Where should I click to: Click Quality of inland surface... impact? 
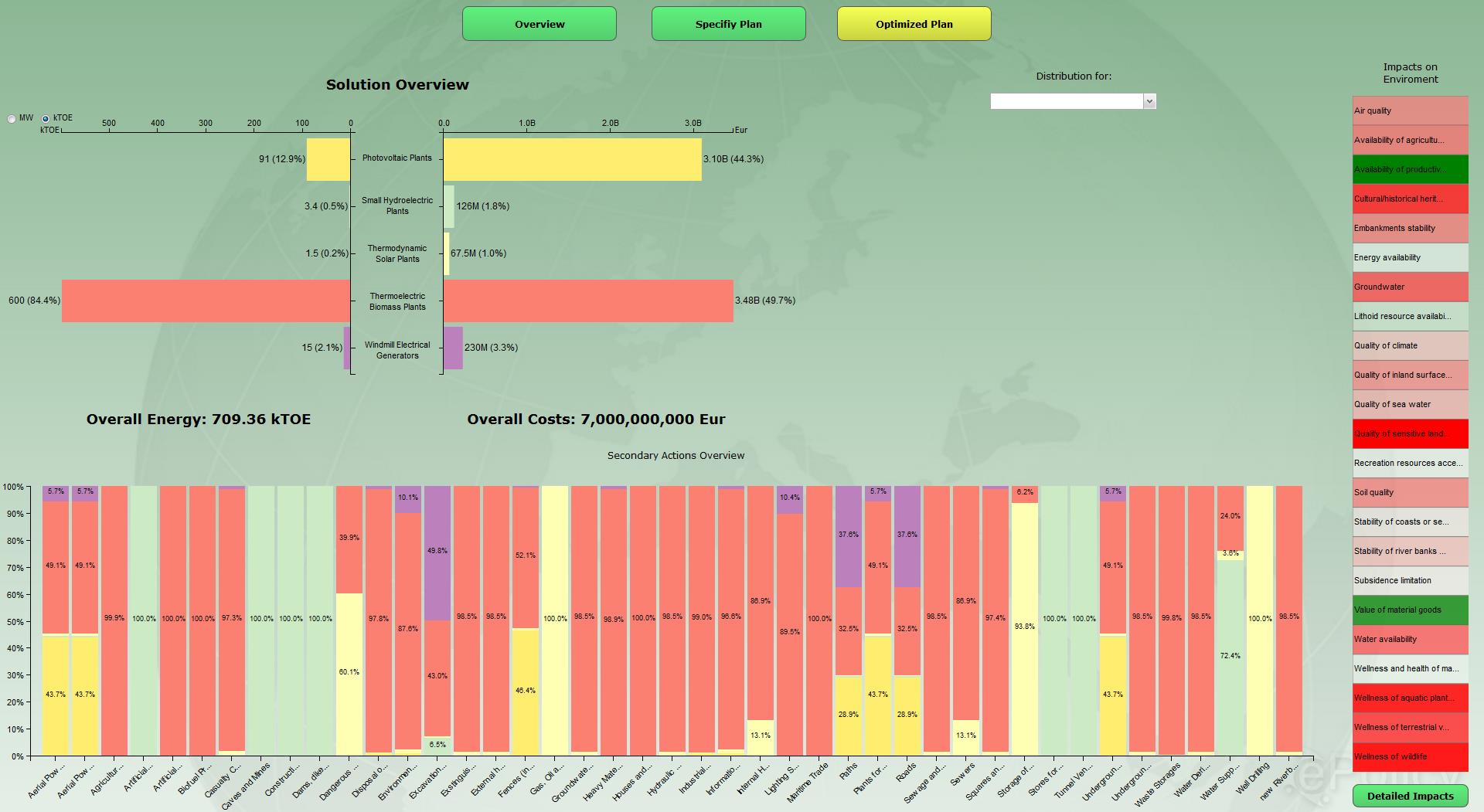click(x=1411, y=375)
